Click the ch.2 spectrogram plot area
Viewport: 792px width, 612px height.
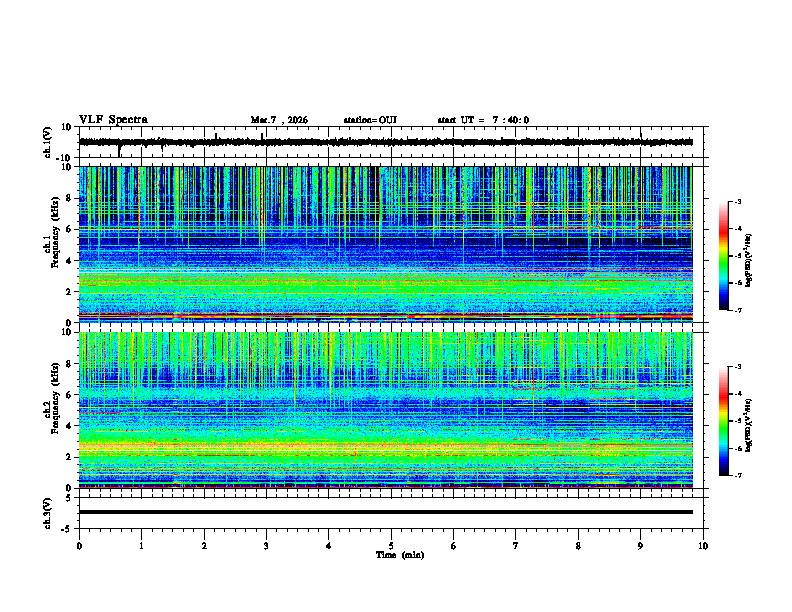click(386, 410)
